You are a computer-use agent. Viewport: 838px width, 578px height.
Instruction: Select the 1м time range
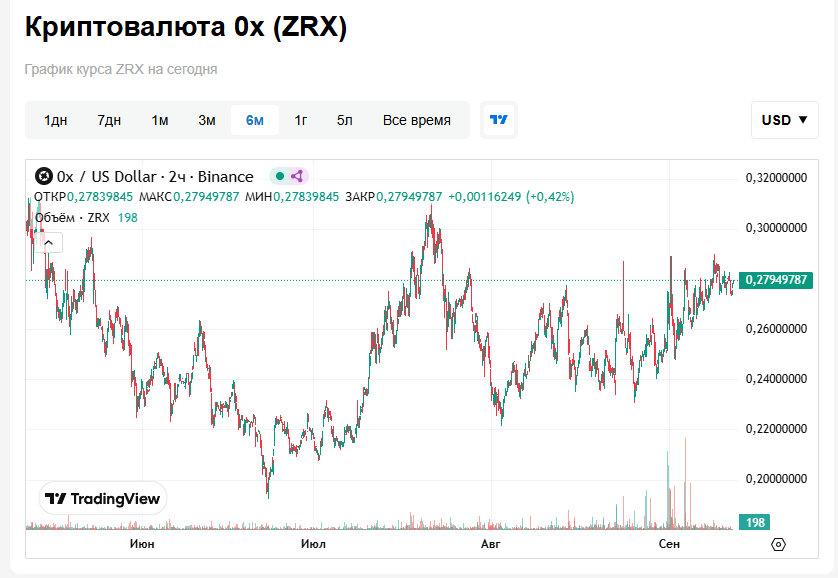point(160,120)
